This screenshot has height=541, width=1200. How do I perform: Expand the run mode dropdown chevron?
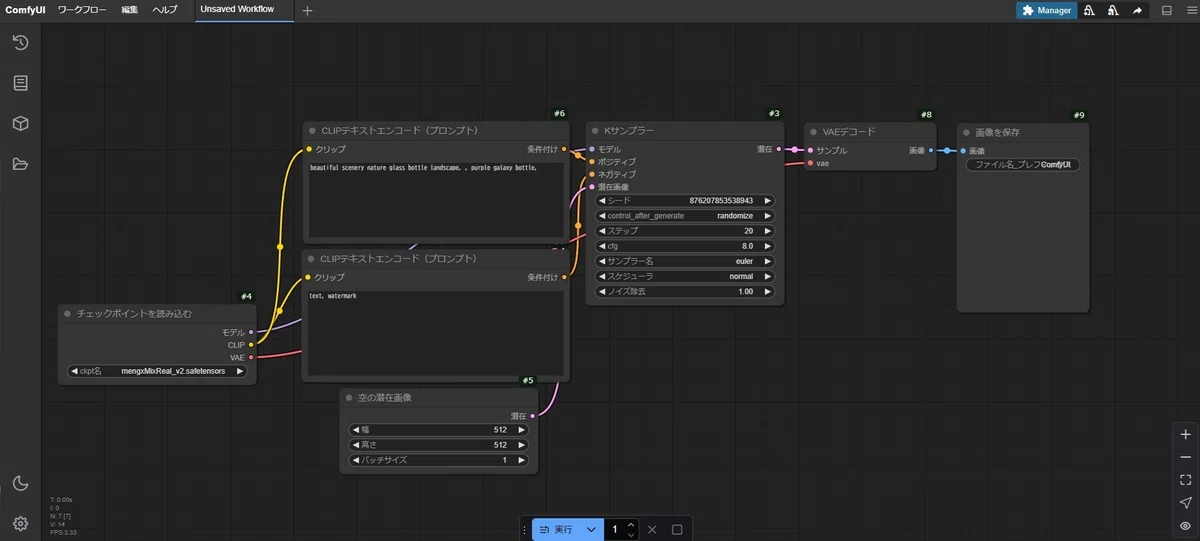[591, 529]
